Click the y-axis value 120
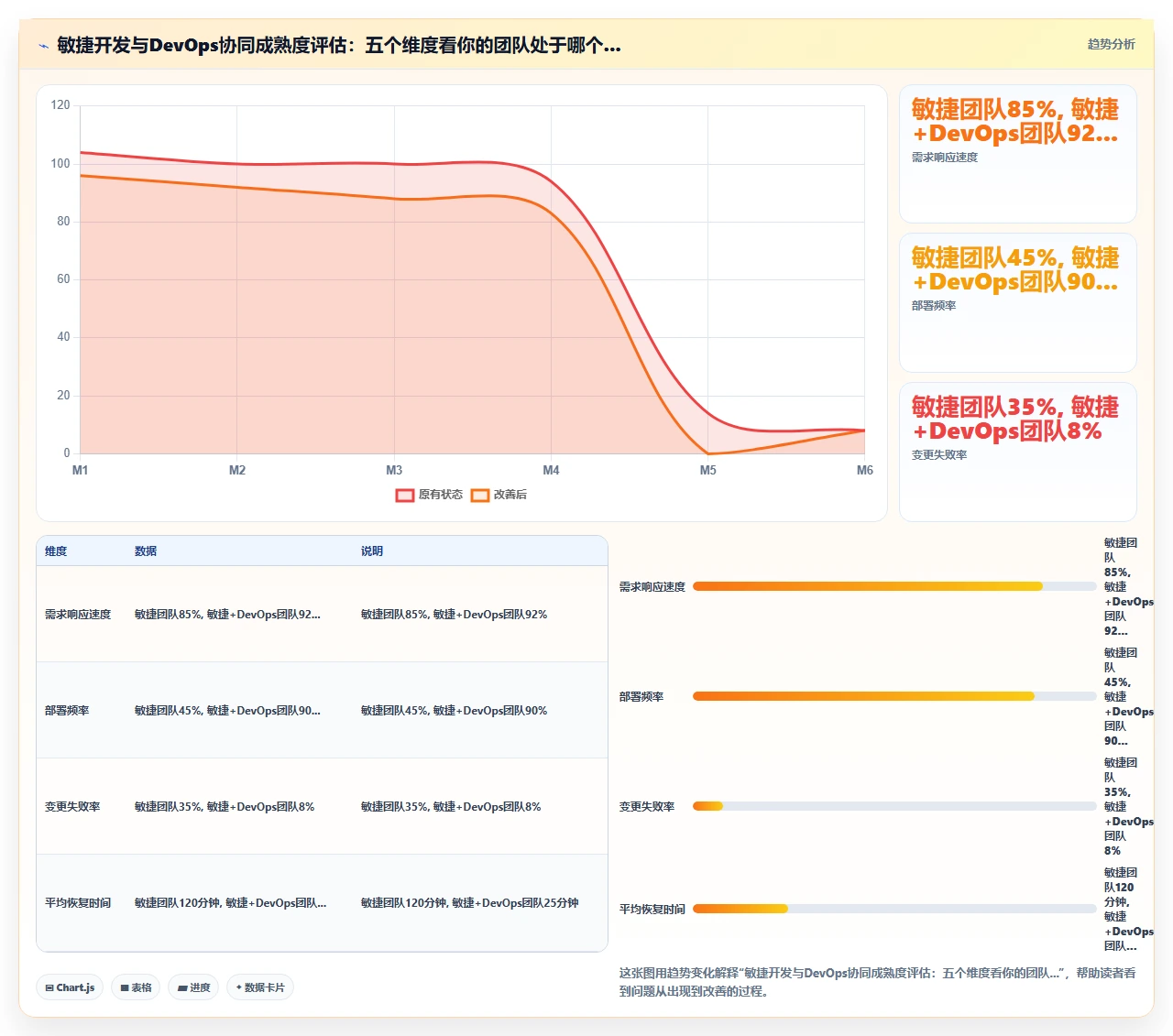This screenshot has width=1173, height=1036. pos(60,105)
